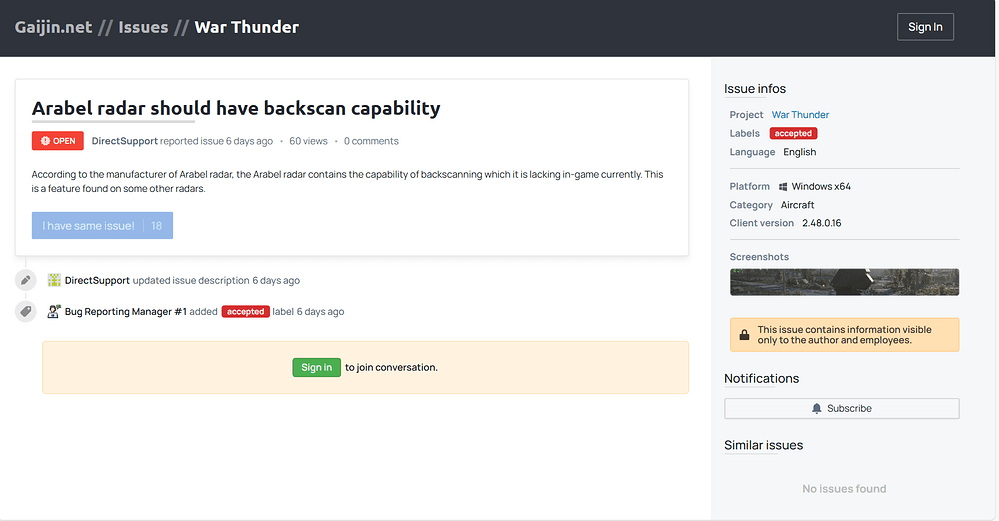Click the 'Issue infos' heading
This screenshot has width=999, height=521.
click(755, 89)
